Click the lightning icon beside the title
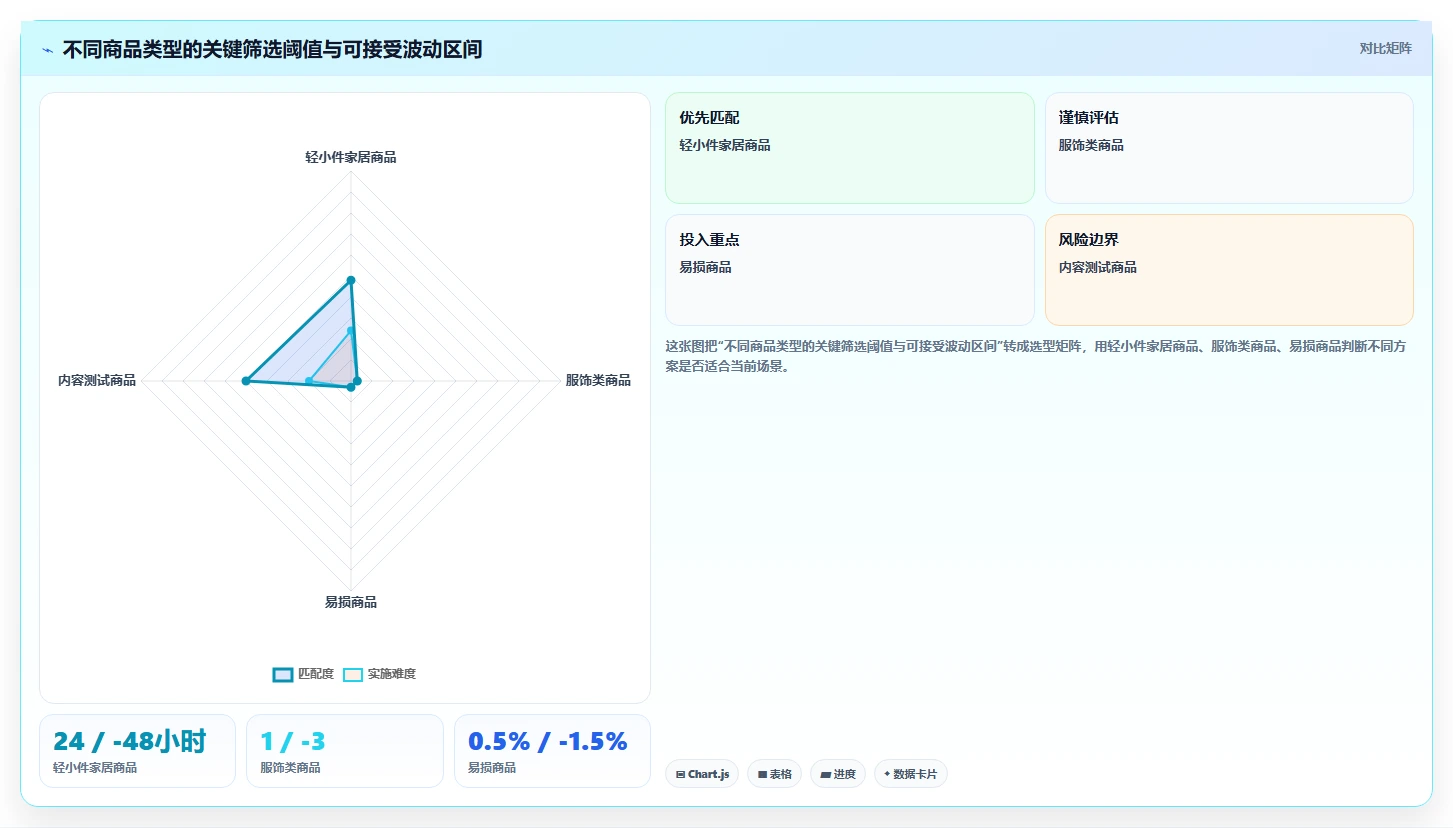Image resolution: width=1453 pixels, height=828 pixels. [48, 50]
